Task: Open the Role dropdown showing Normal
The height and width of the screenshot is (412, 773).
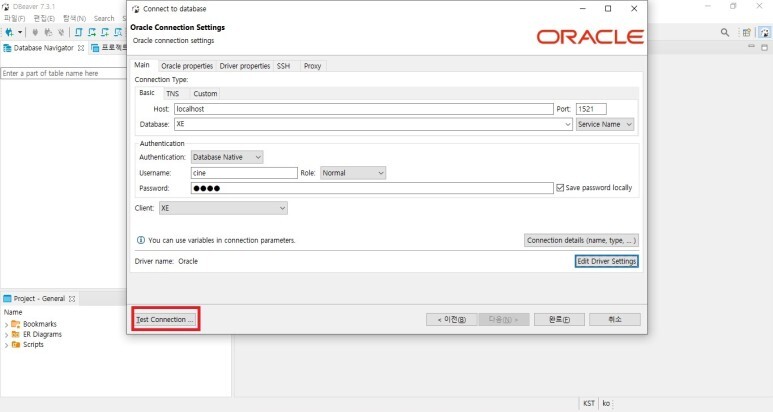Action: (353, 173)
